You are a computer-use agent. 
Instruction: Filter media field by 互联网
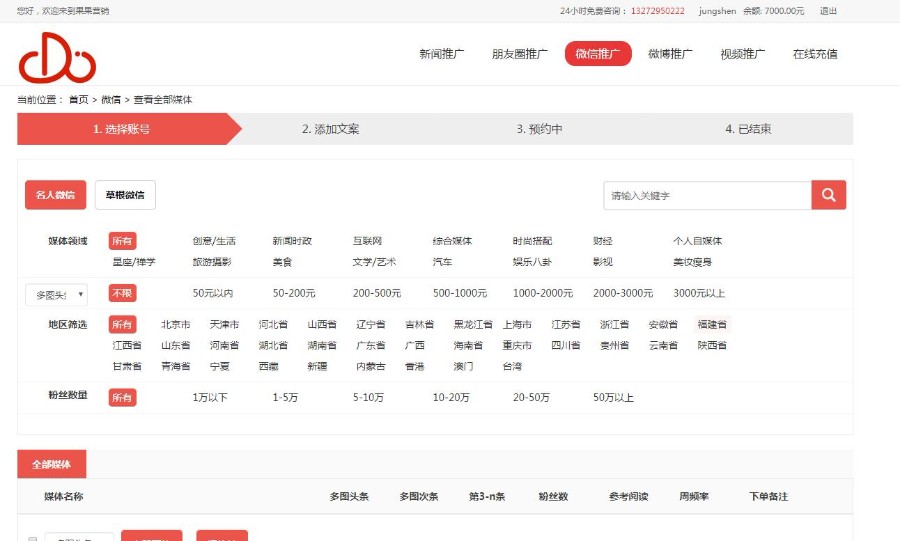click(x=367, y=241)
